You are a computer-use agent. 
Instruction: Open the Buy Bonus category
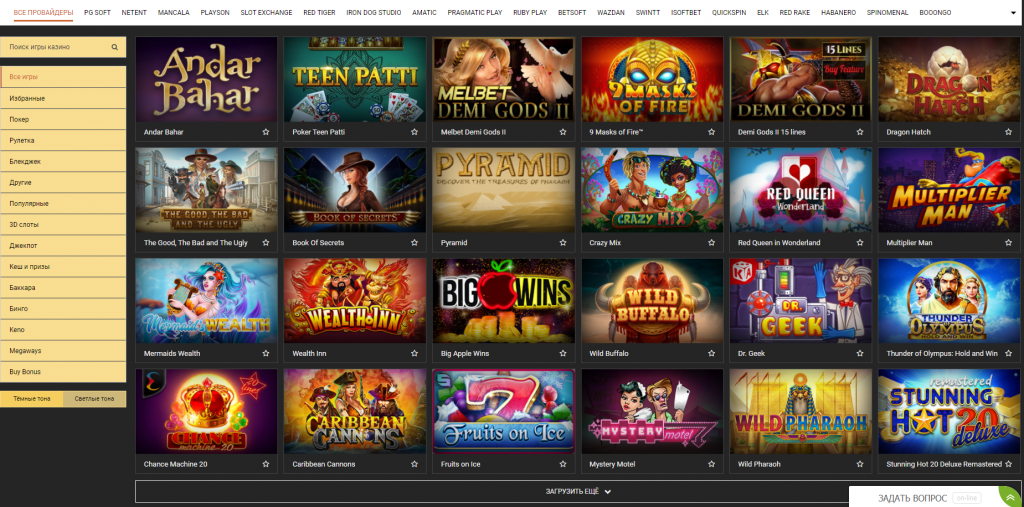[63, 372]
